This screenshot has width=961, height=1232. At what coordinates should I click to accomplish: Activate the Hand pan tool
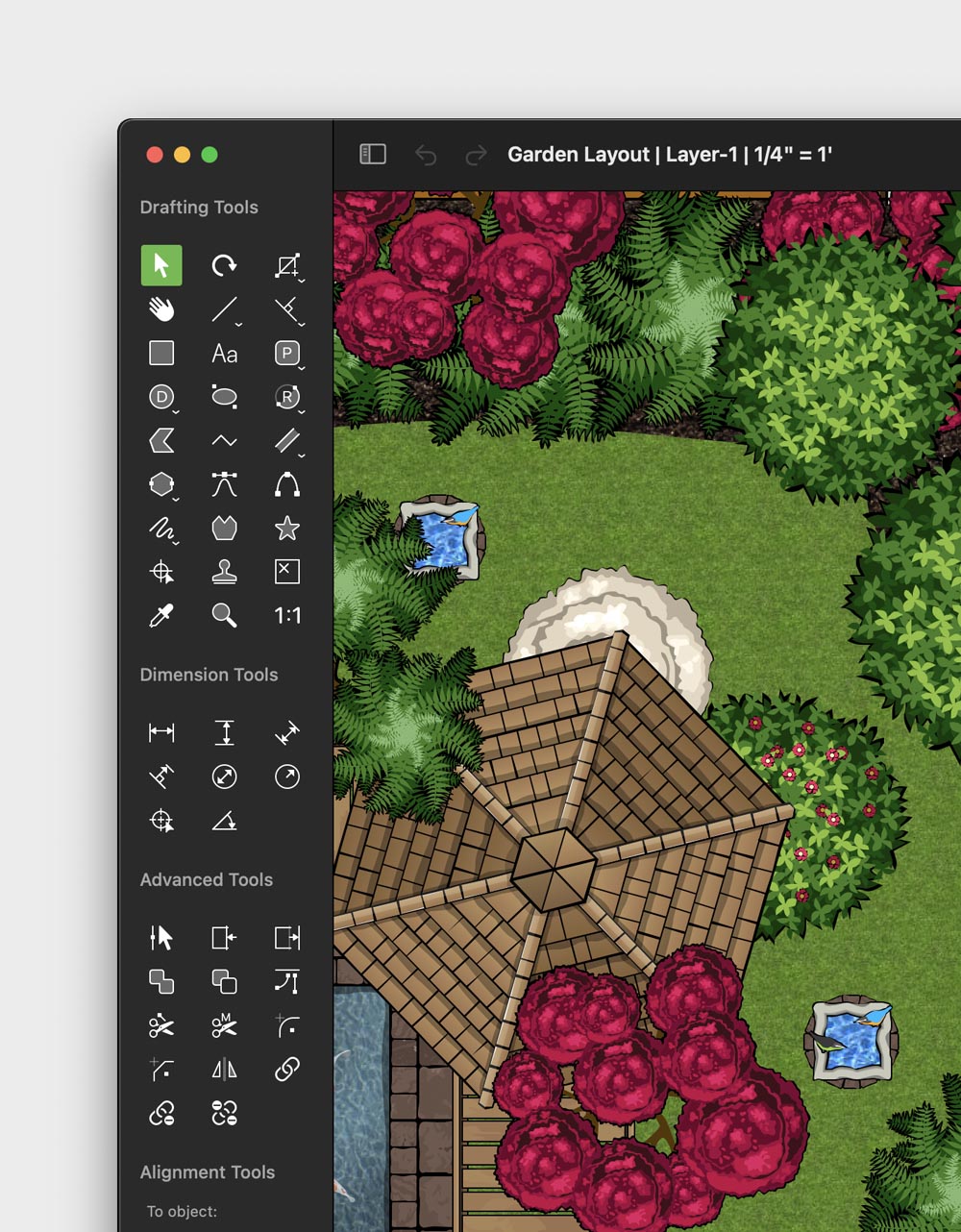[161, 309]
